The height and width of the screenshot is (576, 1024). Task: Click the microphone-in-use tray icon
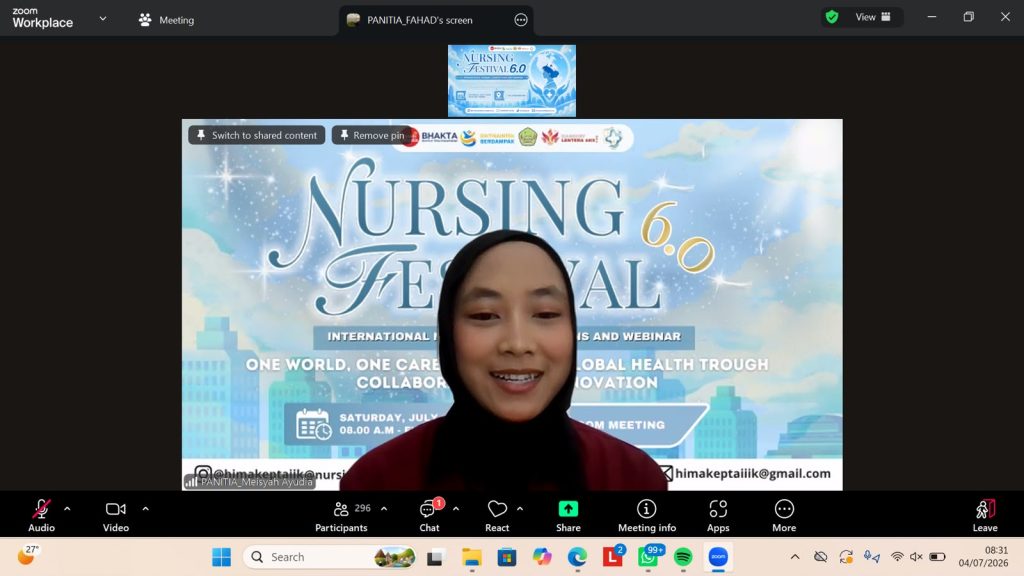tap(871, 557)
